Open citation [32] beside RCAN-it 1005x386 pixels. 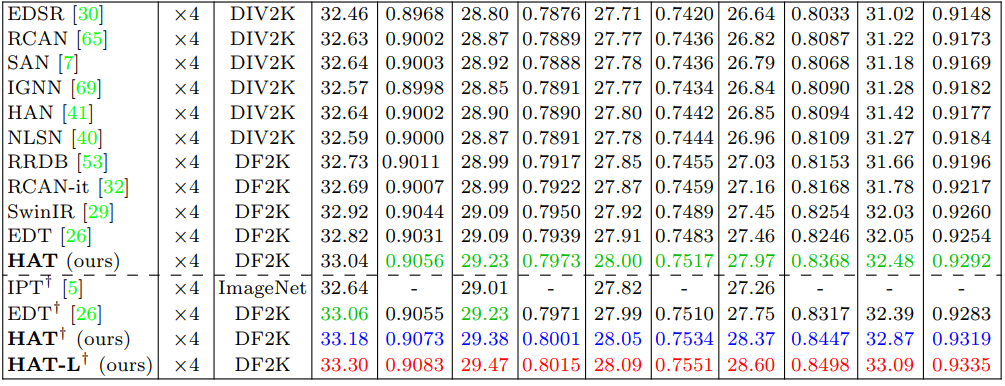(x=113, y=187)
